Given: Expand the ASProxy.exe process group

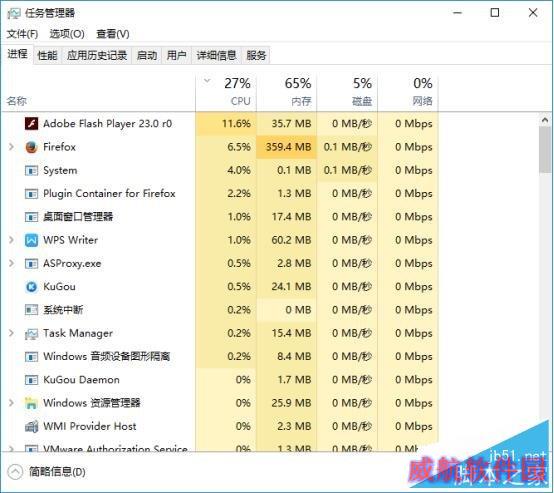Looking at the screenshot, I should 11,263.
